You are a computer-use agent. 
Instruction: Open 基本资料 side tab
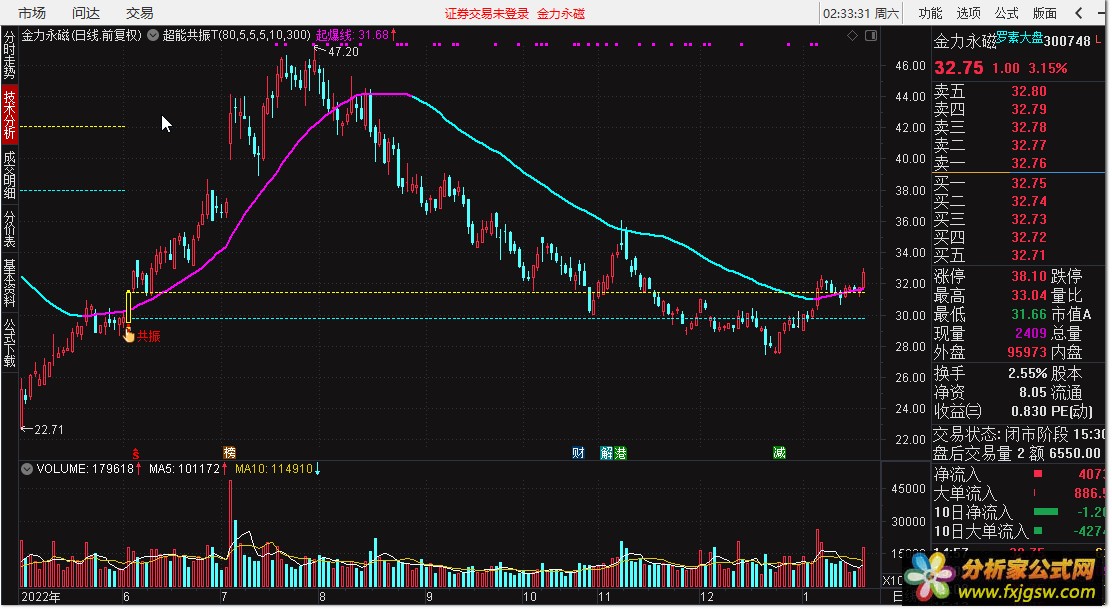pos(9,282)
